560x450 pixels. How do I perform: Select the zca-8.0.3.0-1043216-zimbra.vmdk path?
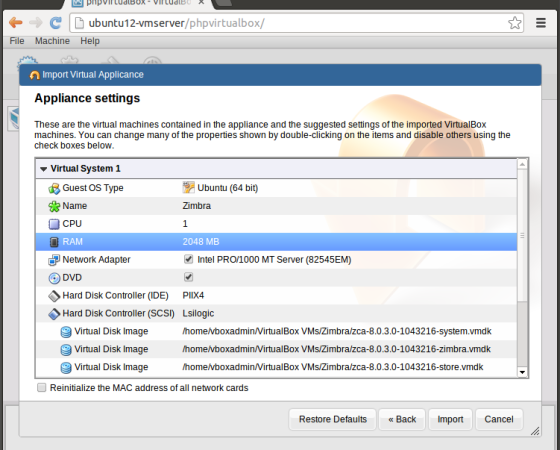[x=336, y=349]
